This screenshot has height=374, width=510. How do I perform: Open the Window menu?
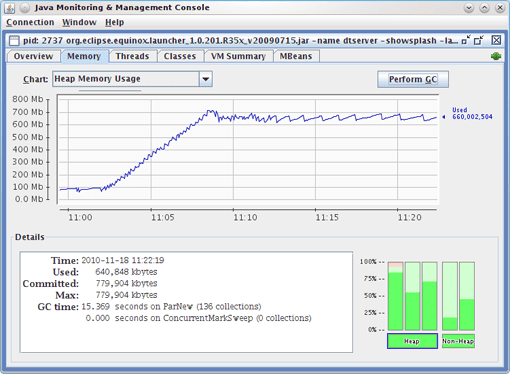[x=79, y=22]
